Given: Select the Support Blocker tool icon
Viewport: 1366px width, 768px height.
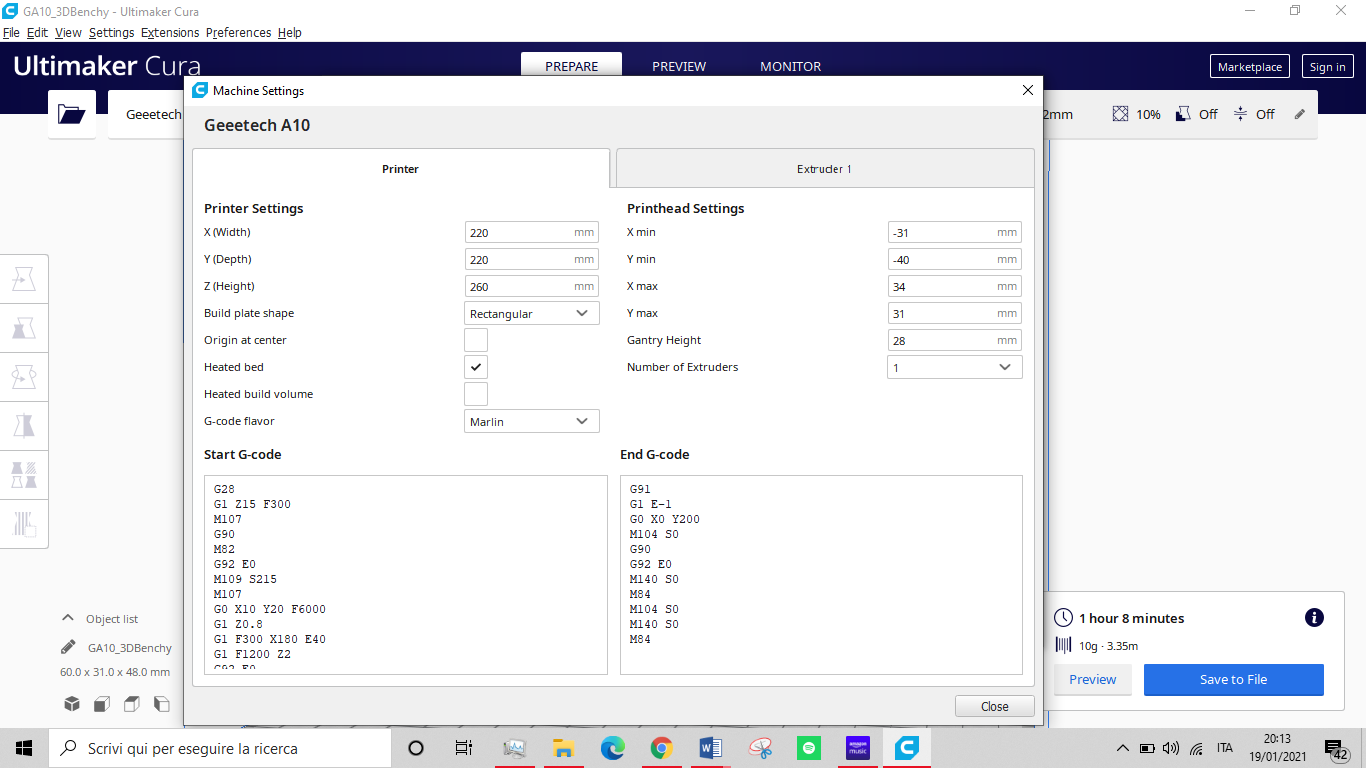Looking at the screenshot, I should tap(24, 524).
